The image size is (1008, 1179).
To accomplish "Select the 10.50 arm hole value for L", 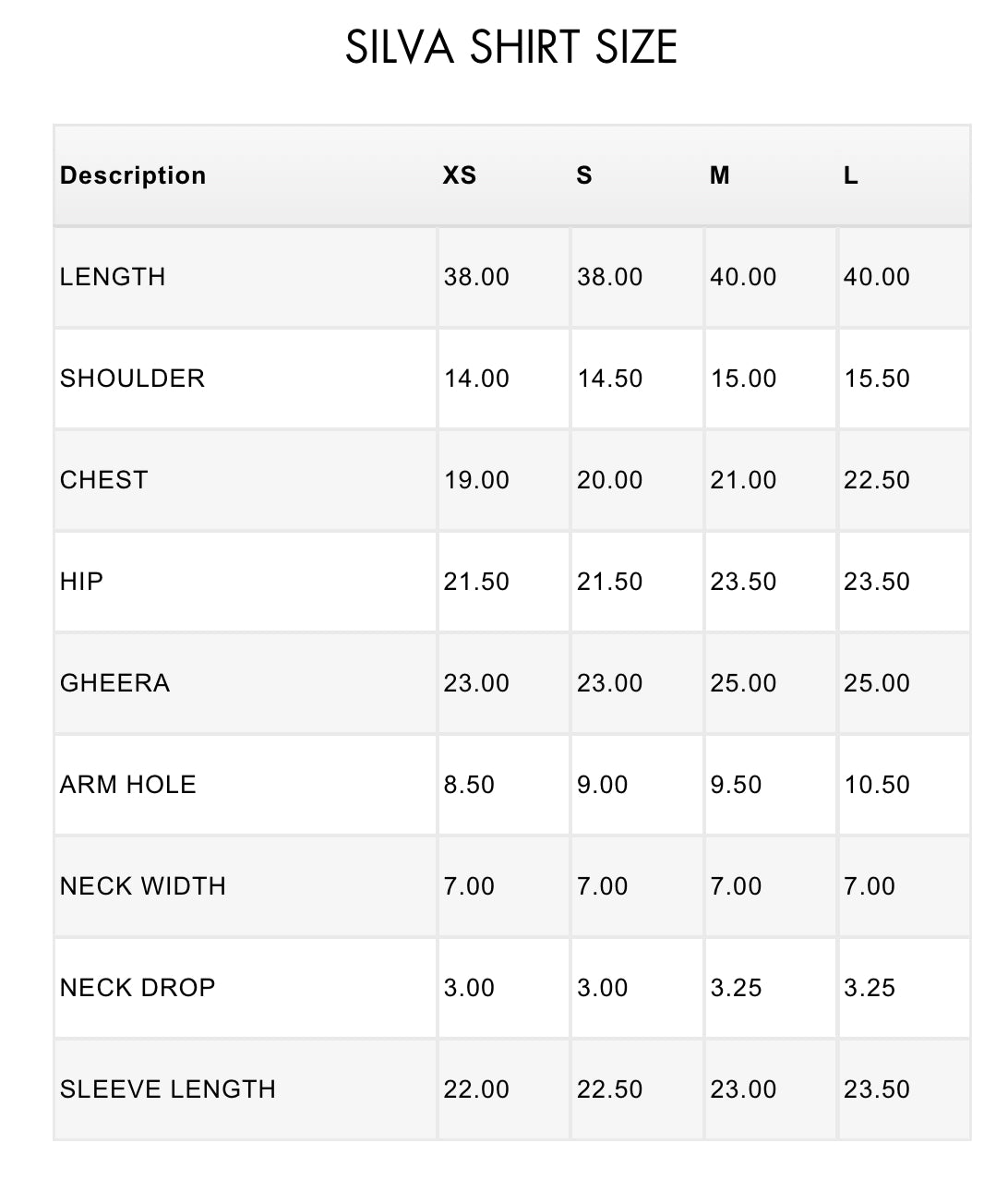I will point(877,785).
